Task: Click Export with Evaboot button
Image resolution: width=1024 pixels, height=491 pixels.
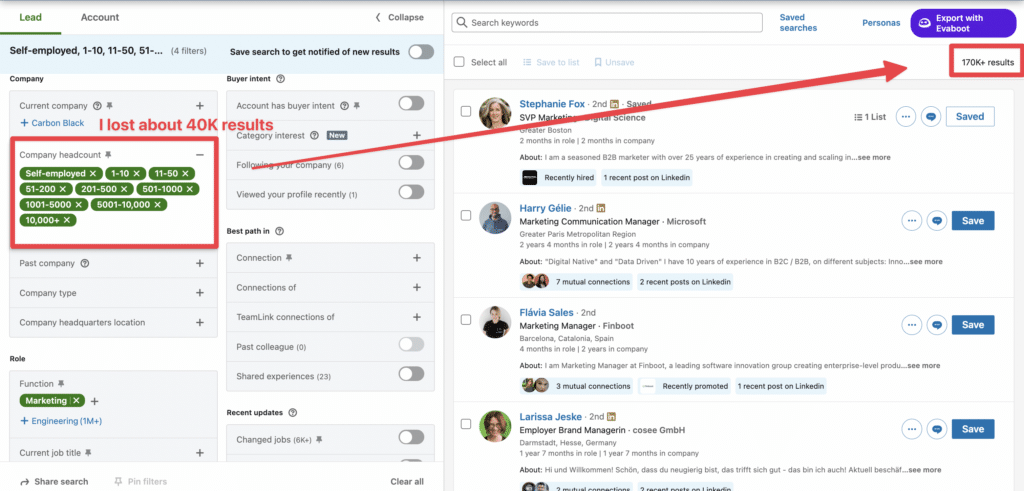Action: 963,23
